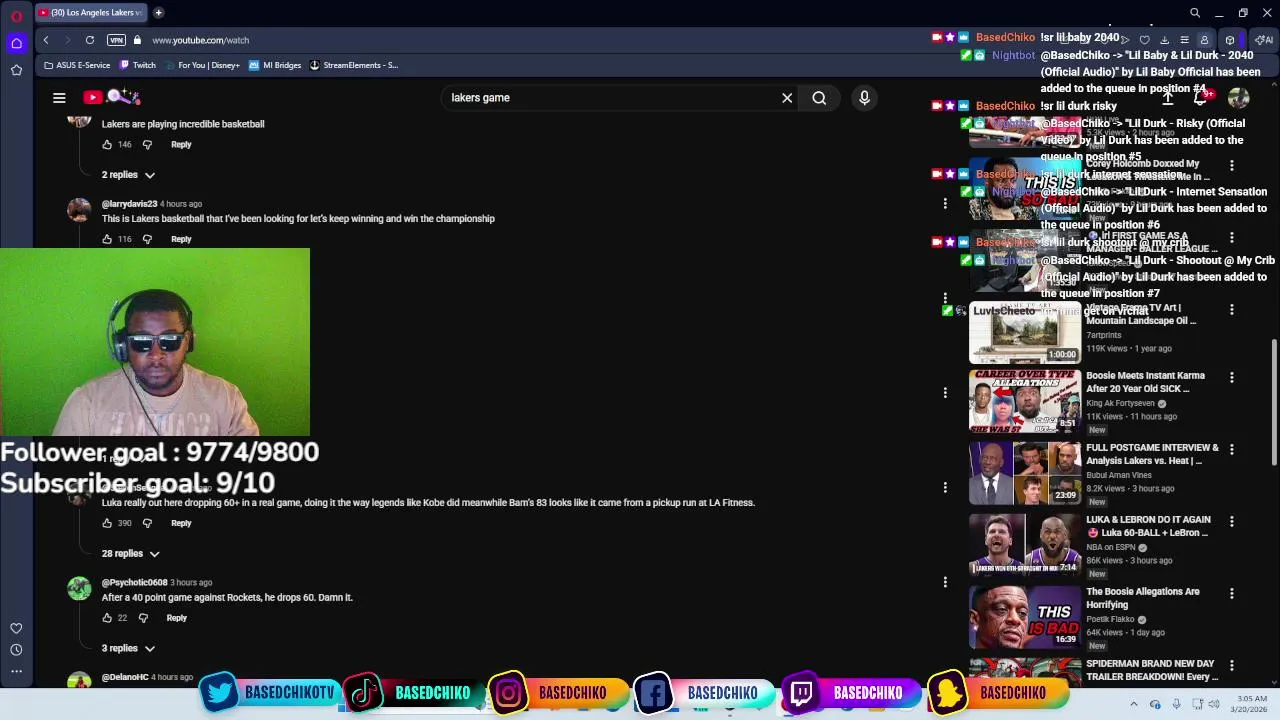Open YouTube create upload button
Screen dimensions: 1280x720
point(1167,97)
